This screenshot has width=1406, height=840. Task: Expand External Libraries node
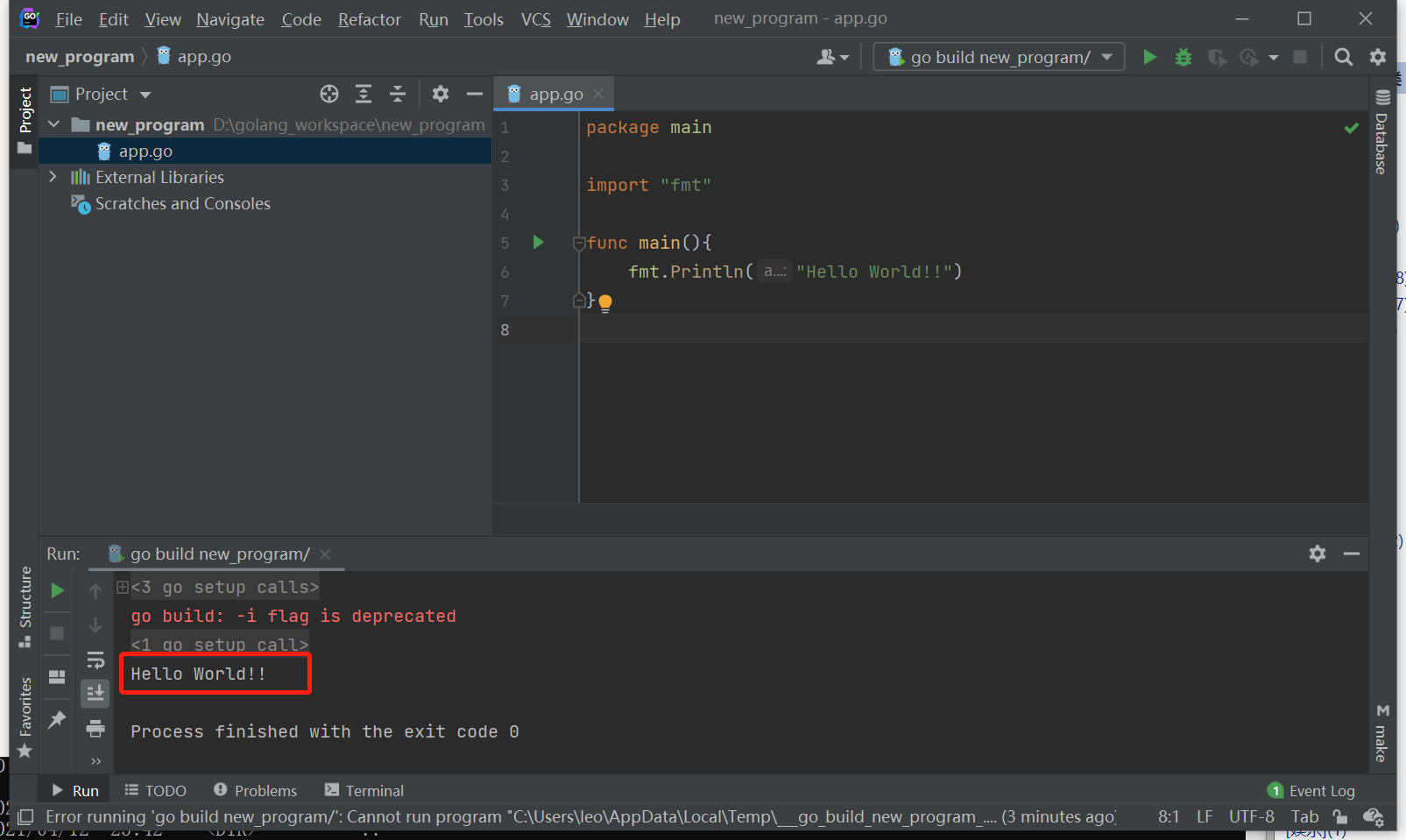(53, 177)
